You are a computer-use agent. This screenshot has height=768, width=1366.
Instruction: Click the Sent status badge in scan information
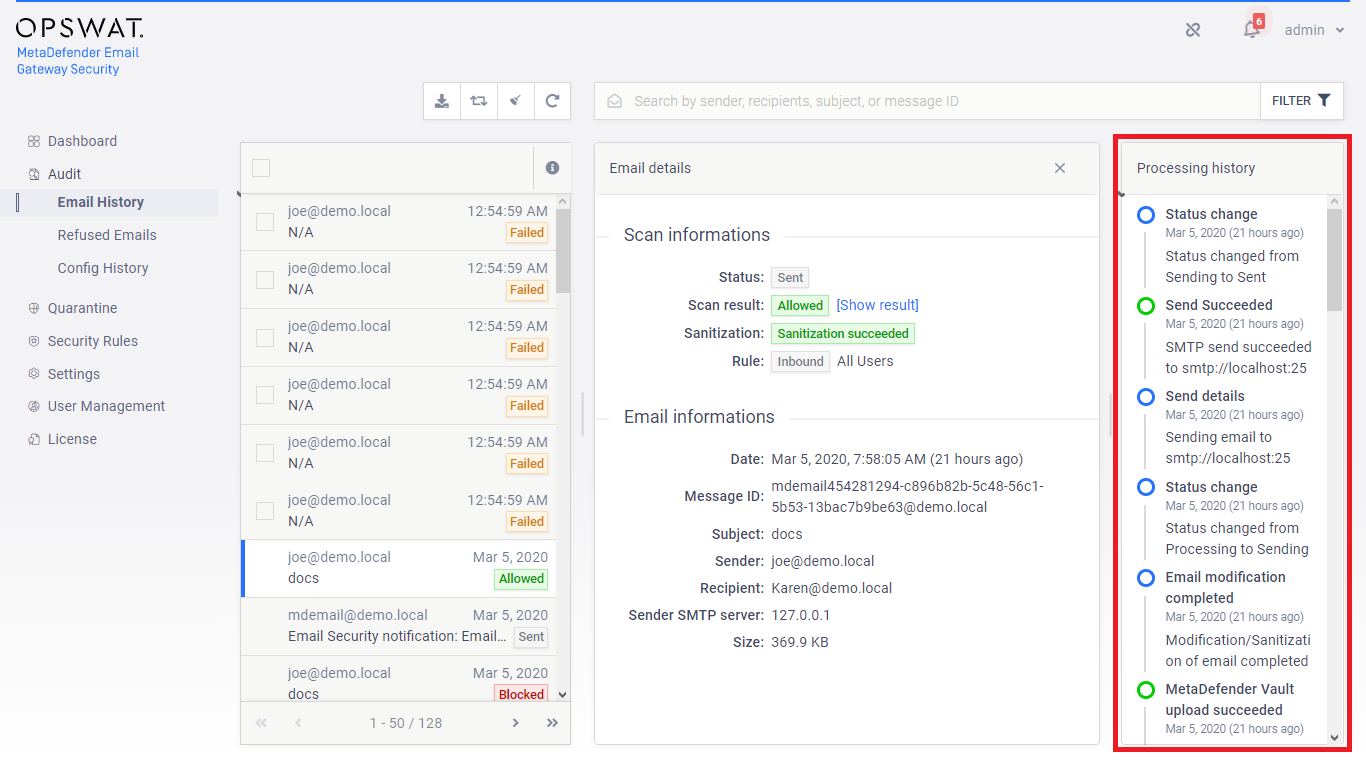pyautogui.click(x=790, y=278)
